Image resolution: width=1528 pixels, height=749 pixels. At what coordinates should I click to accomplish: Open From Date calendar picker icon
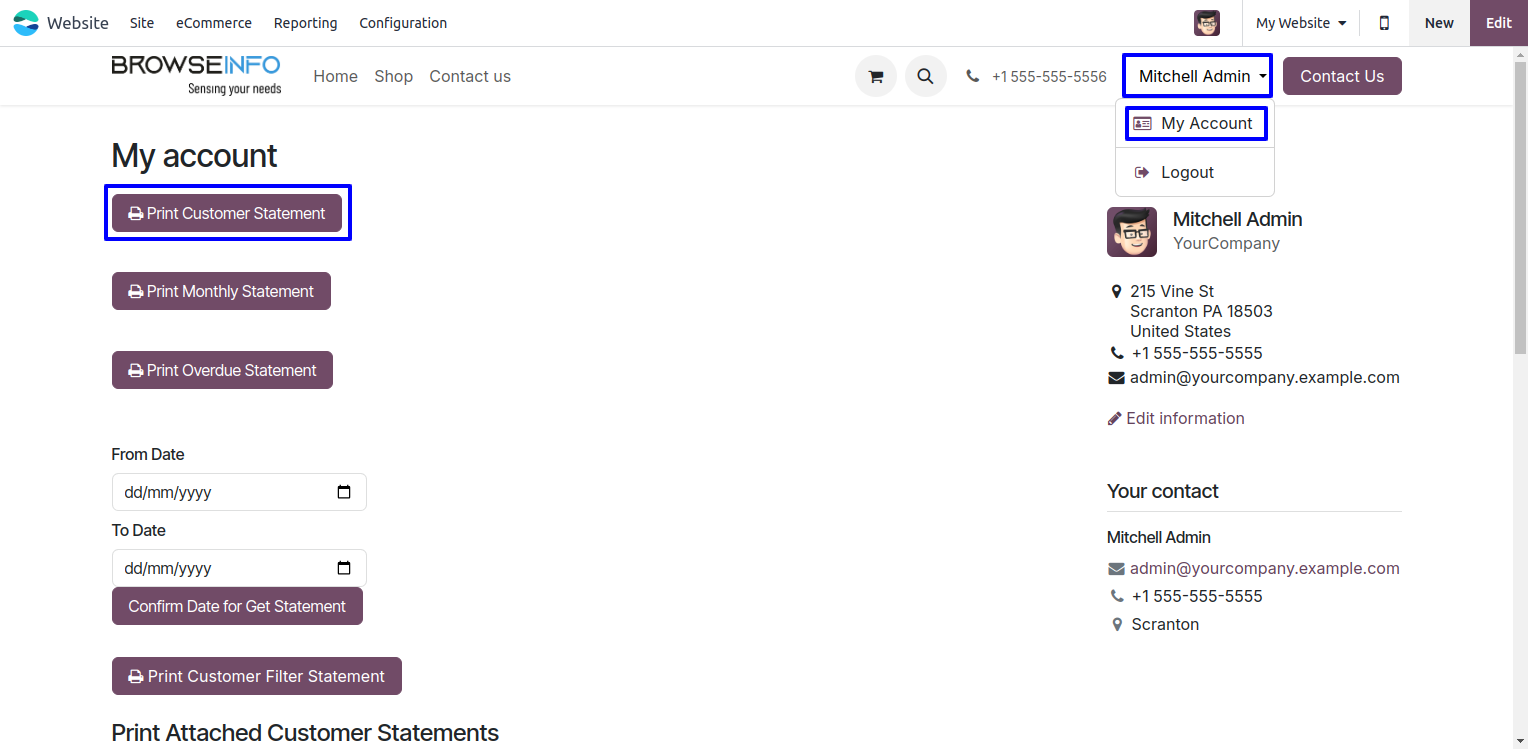pyautogui.click(x=344, y=492)
